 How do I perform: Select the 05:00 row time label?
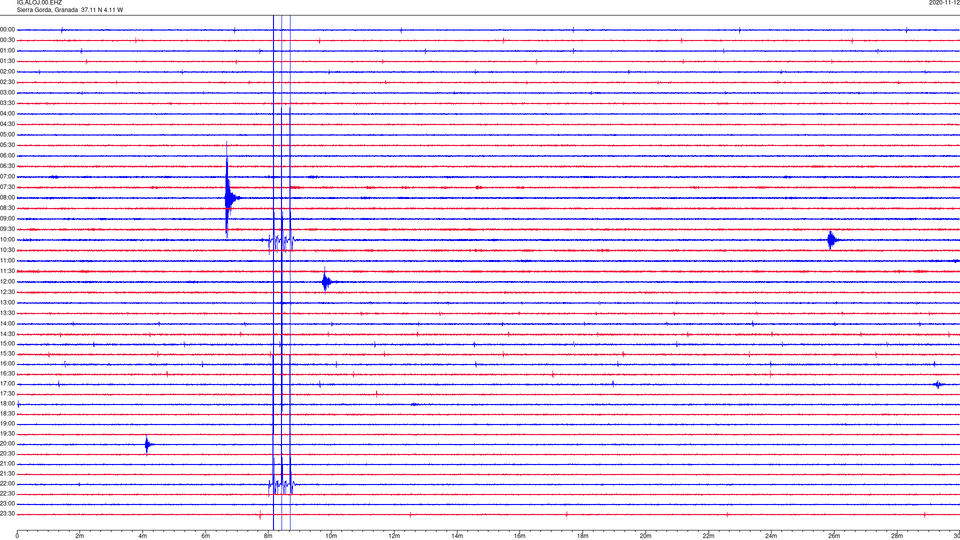tap(7, 135)
